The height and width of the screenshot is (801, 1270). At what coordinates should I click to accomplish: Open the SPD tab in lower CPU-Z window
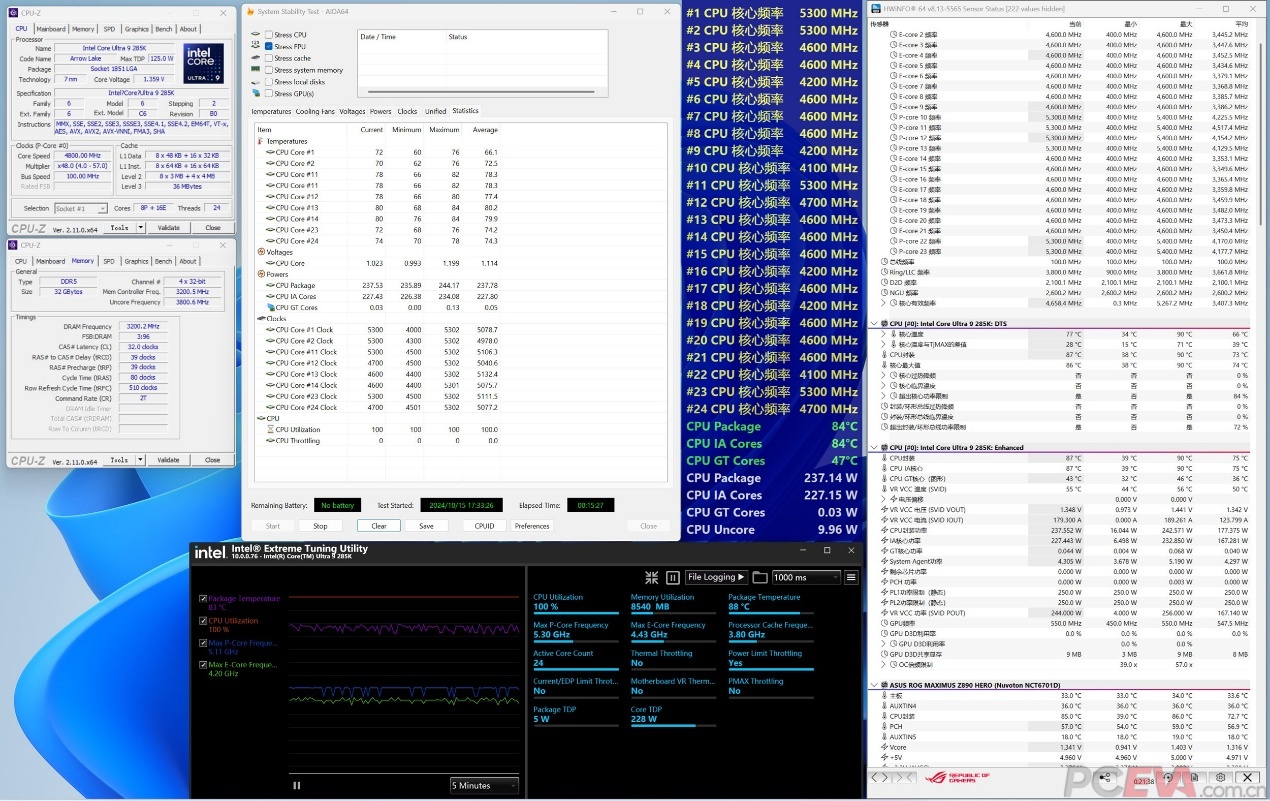109,262
